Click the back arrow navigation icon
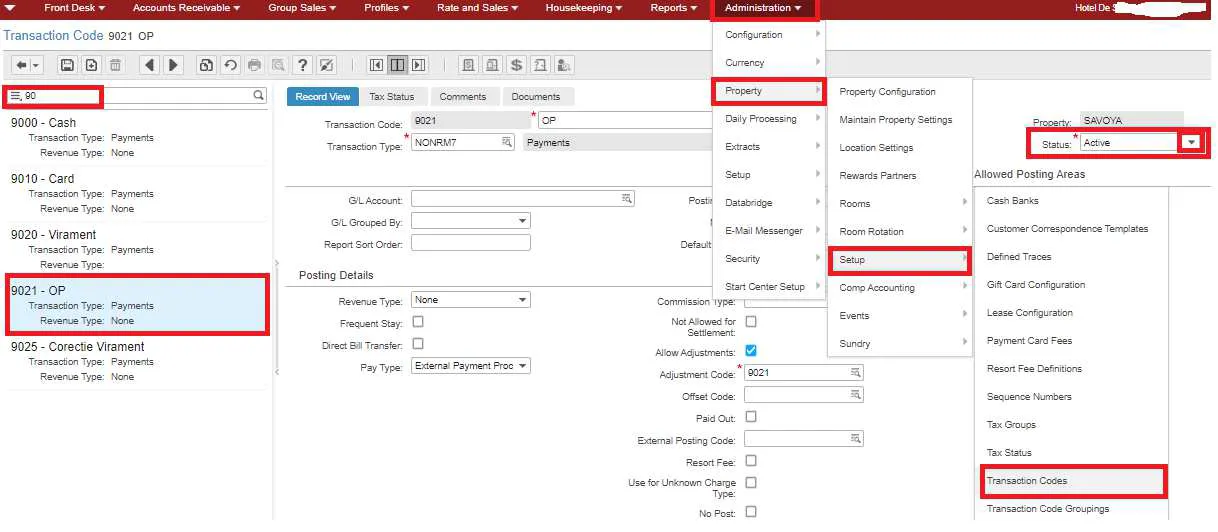The height and width of the screenshot is (532, 1218). 21,65
